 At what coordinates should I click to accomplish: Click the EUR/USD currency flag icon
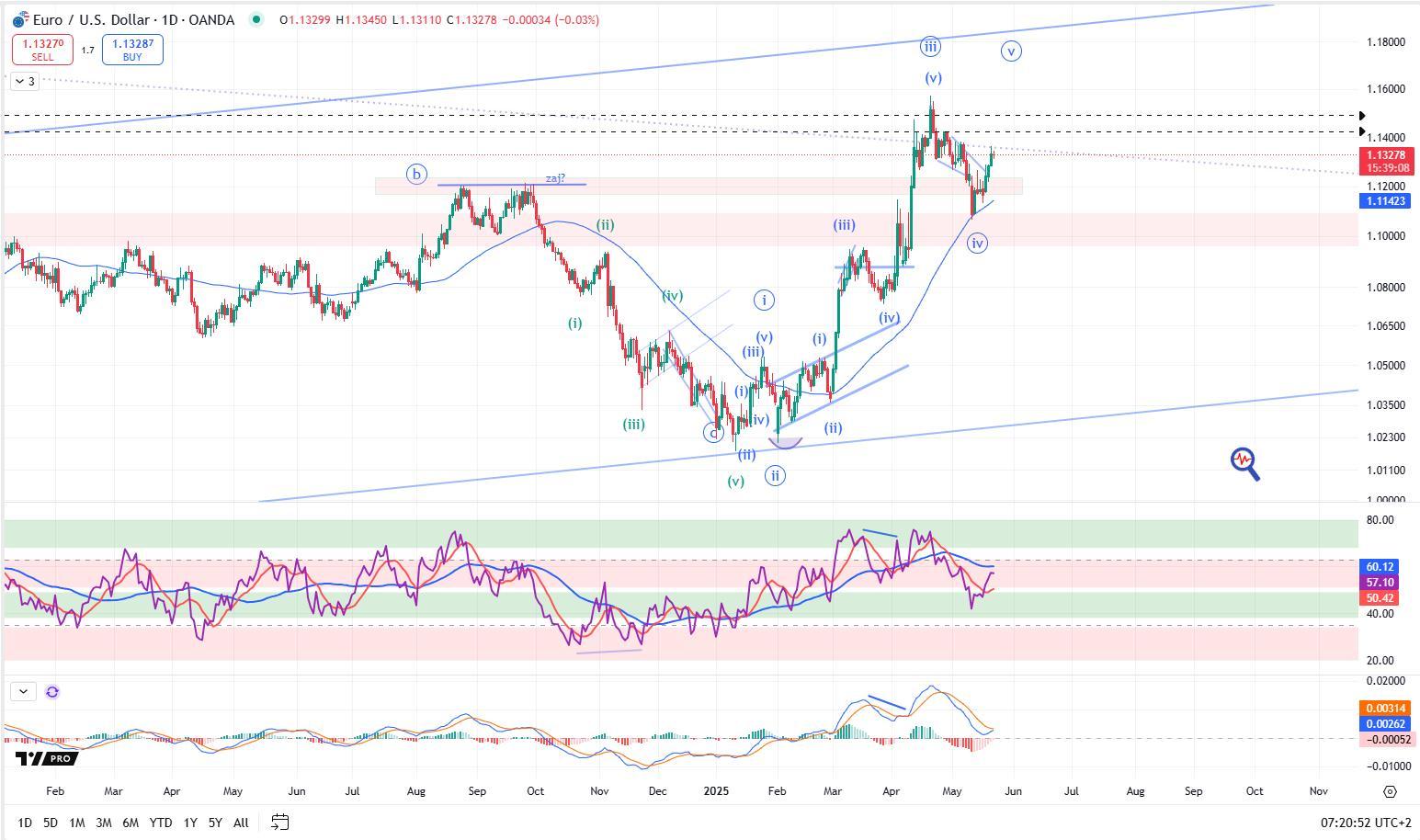pos(19,20)
